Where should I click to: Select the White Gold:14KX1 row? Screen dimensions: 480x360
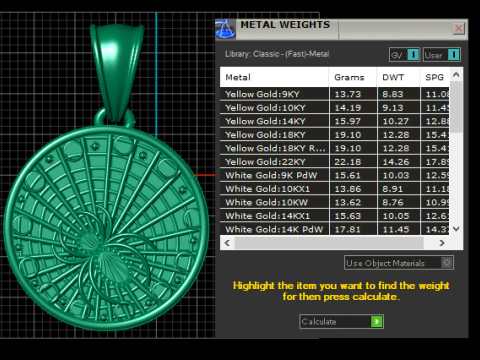pyautogui.click(x=335, y=216)
